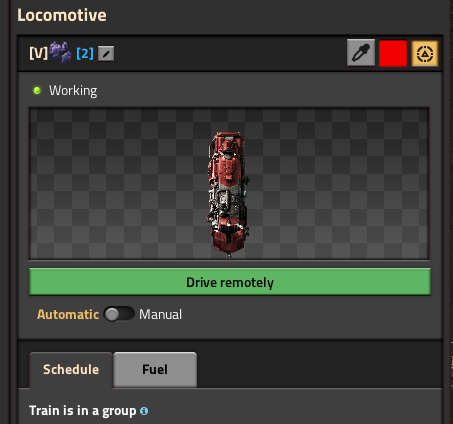Click the pencil icon to rename train
453x424 pixels.
point(106,54)
